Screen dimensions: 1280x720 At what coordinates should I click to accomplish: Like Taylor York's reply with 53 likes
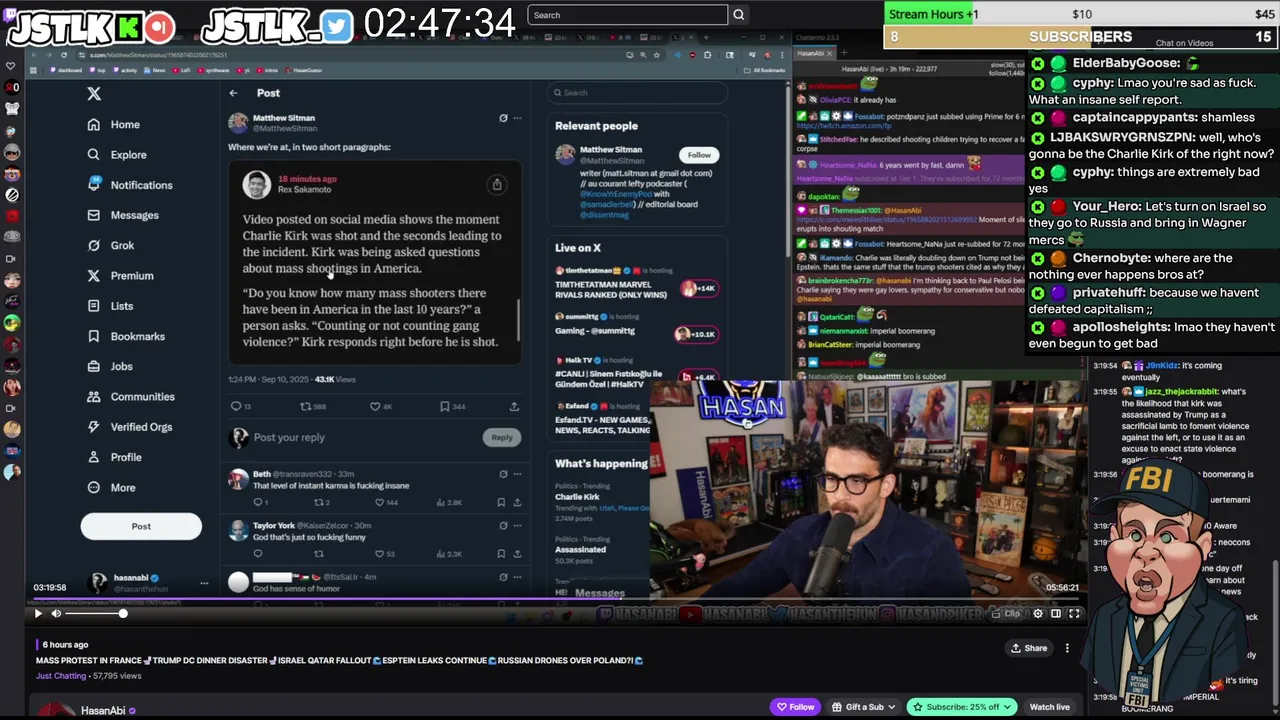tap(380, 553)
